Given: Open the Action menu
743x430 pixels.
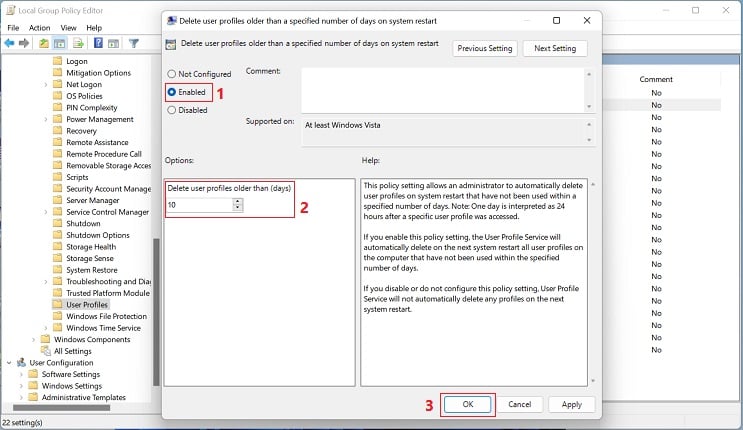Looking at the screenshot, I should point(39,28).
